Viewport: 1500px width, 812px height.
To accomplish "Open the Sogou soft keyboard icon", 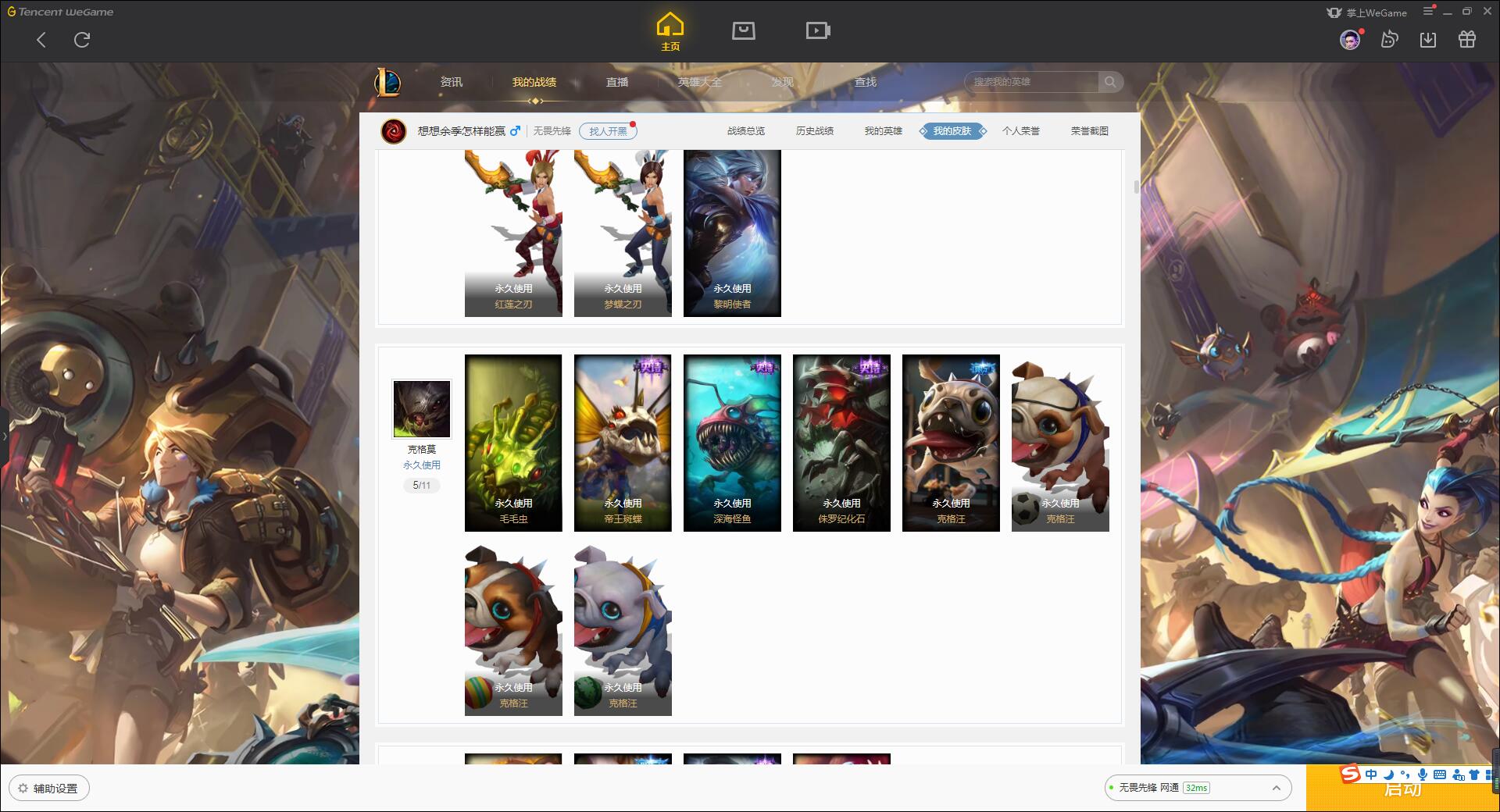I will pyautogui.click(x=1440, y=775).
